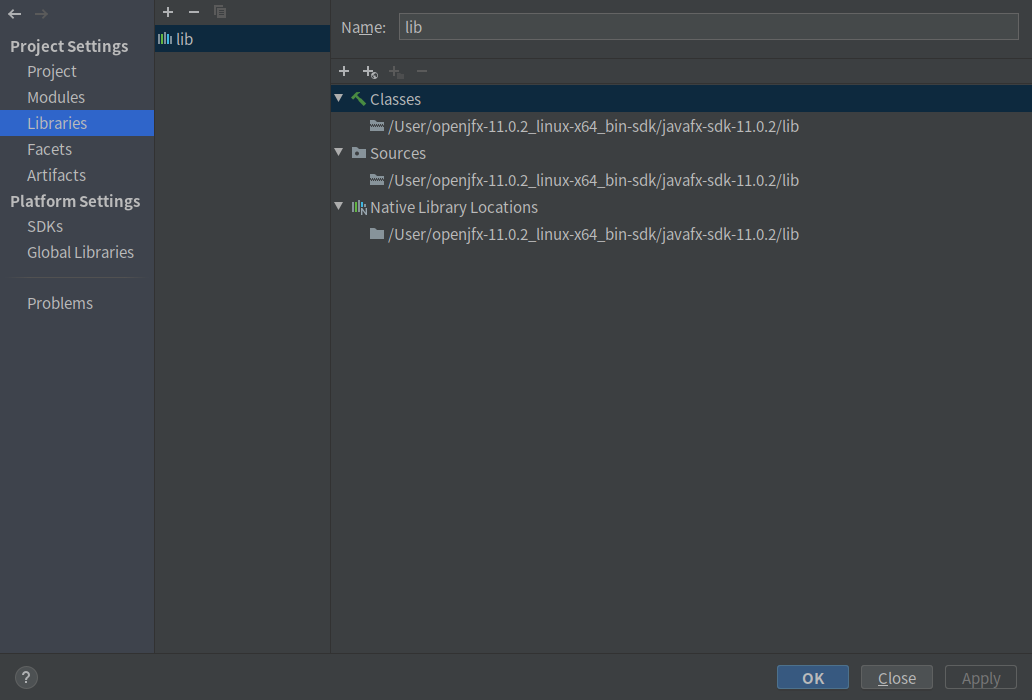This screenshot has width=1032, height=700.
Task: Click the Apply button
Action: coord(980,677)
